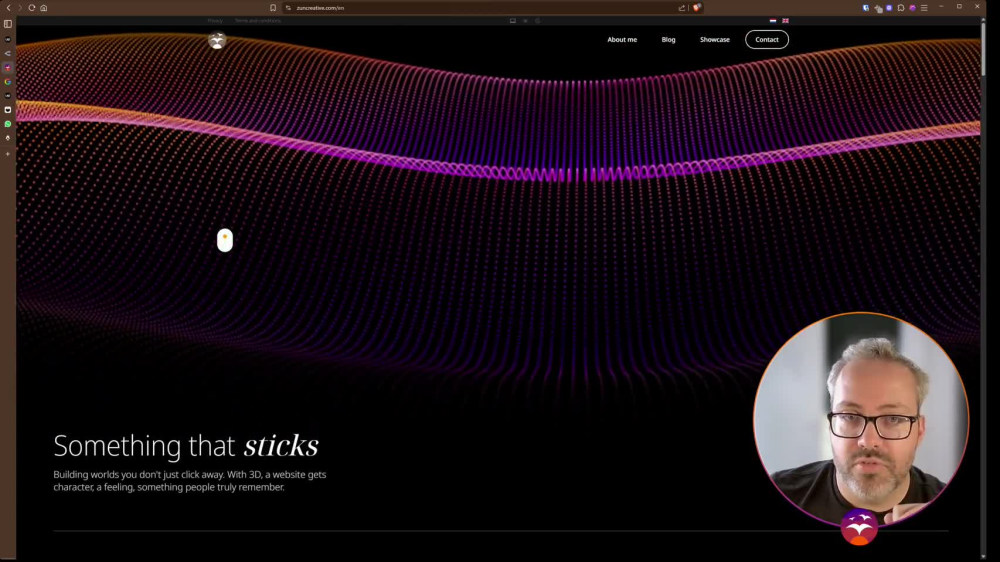1000x562 pixels.
Task: Reload the page with the refresh icon
Action: point(31,8)
